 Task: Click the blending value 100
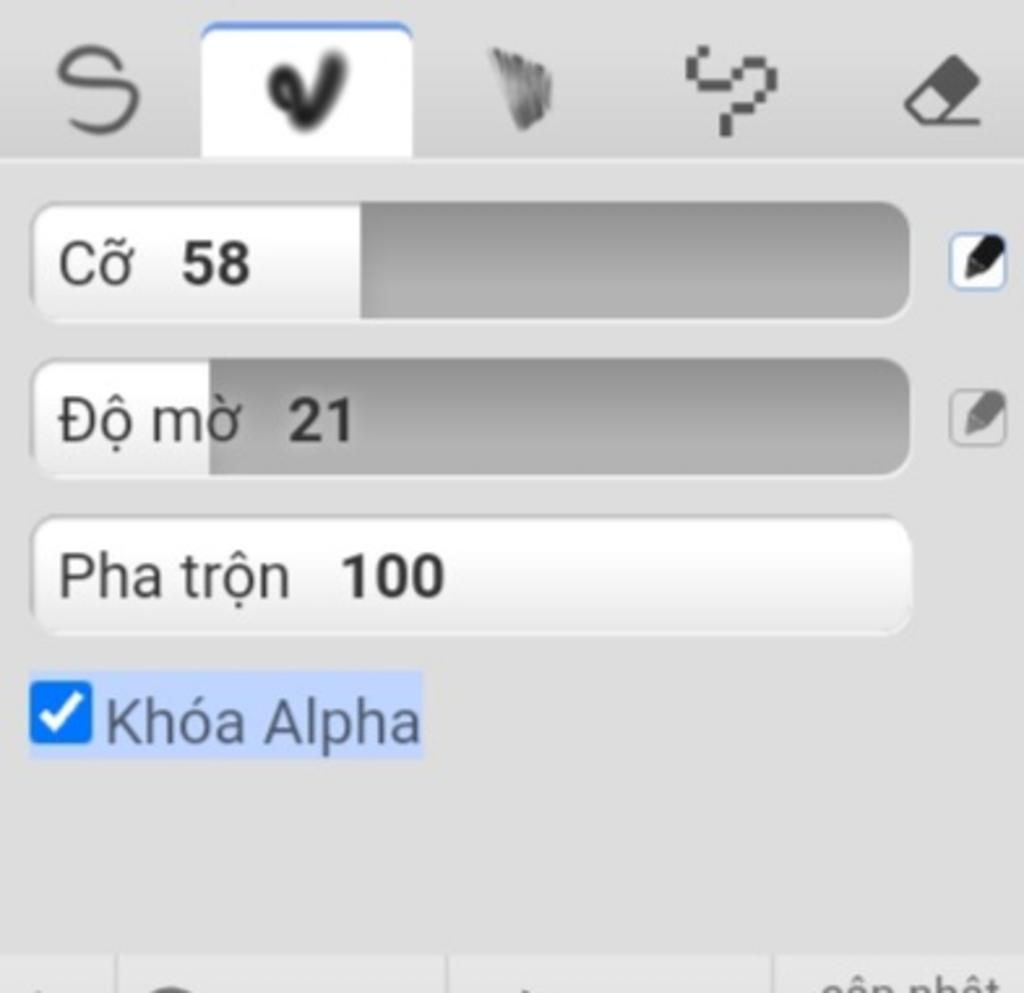tap(392, 577)
